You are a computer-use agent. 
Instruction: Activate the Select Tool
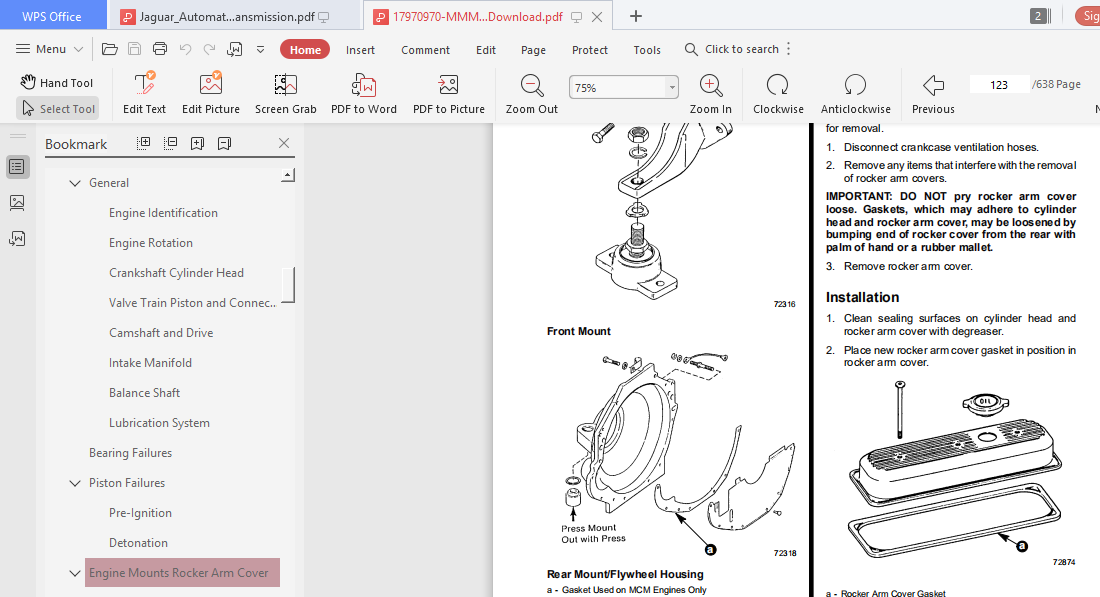click(x=58, y=109)
